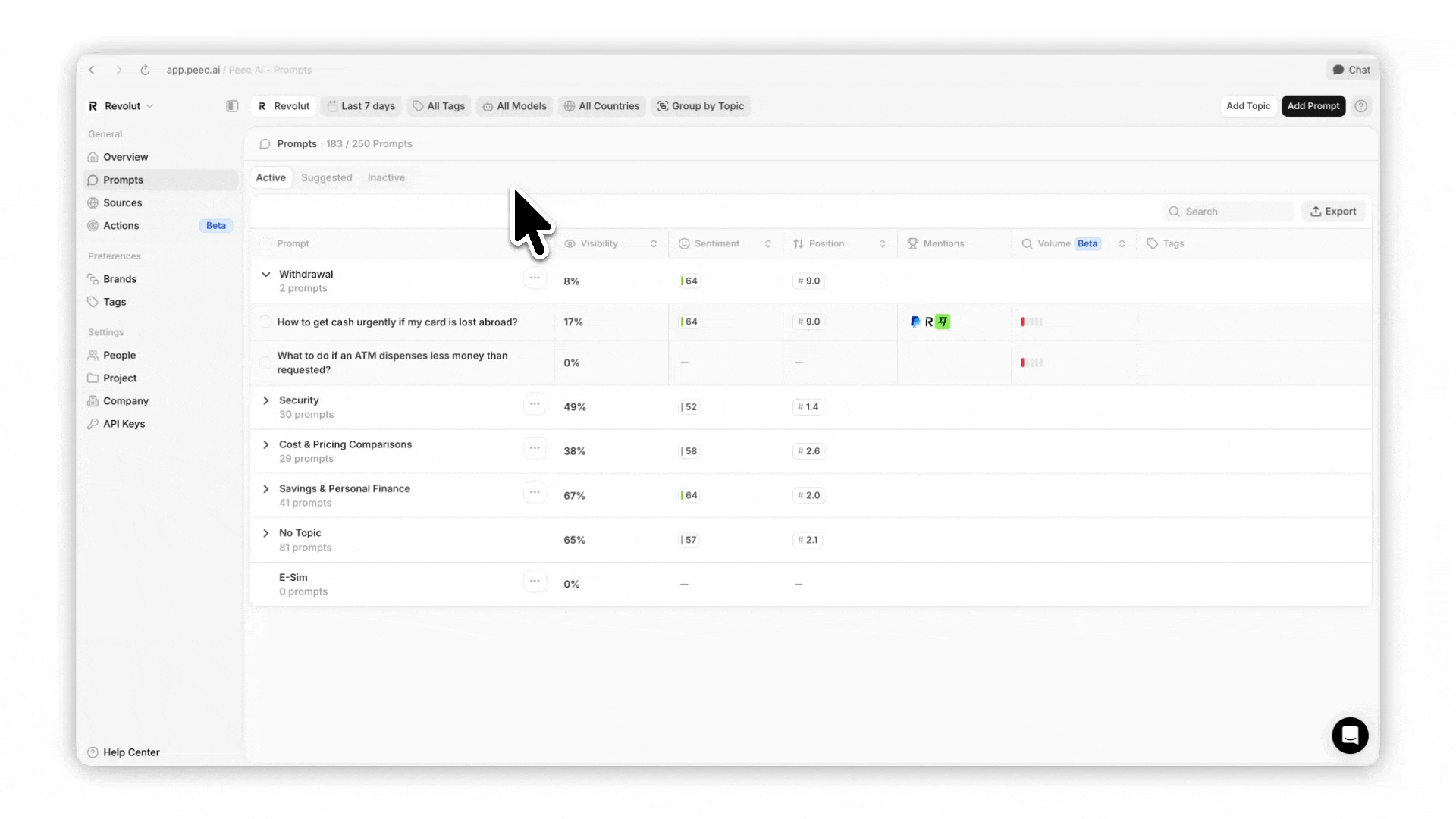The width and height of the screenshot is (1456, 819).
Task: Toggle select-all checkbox in Prompt header
Action: coord(265,243)
